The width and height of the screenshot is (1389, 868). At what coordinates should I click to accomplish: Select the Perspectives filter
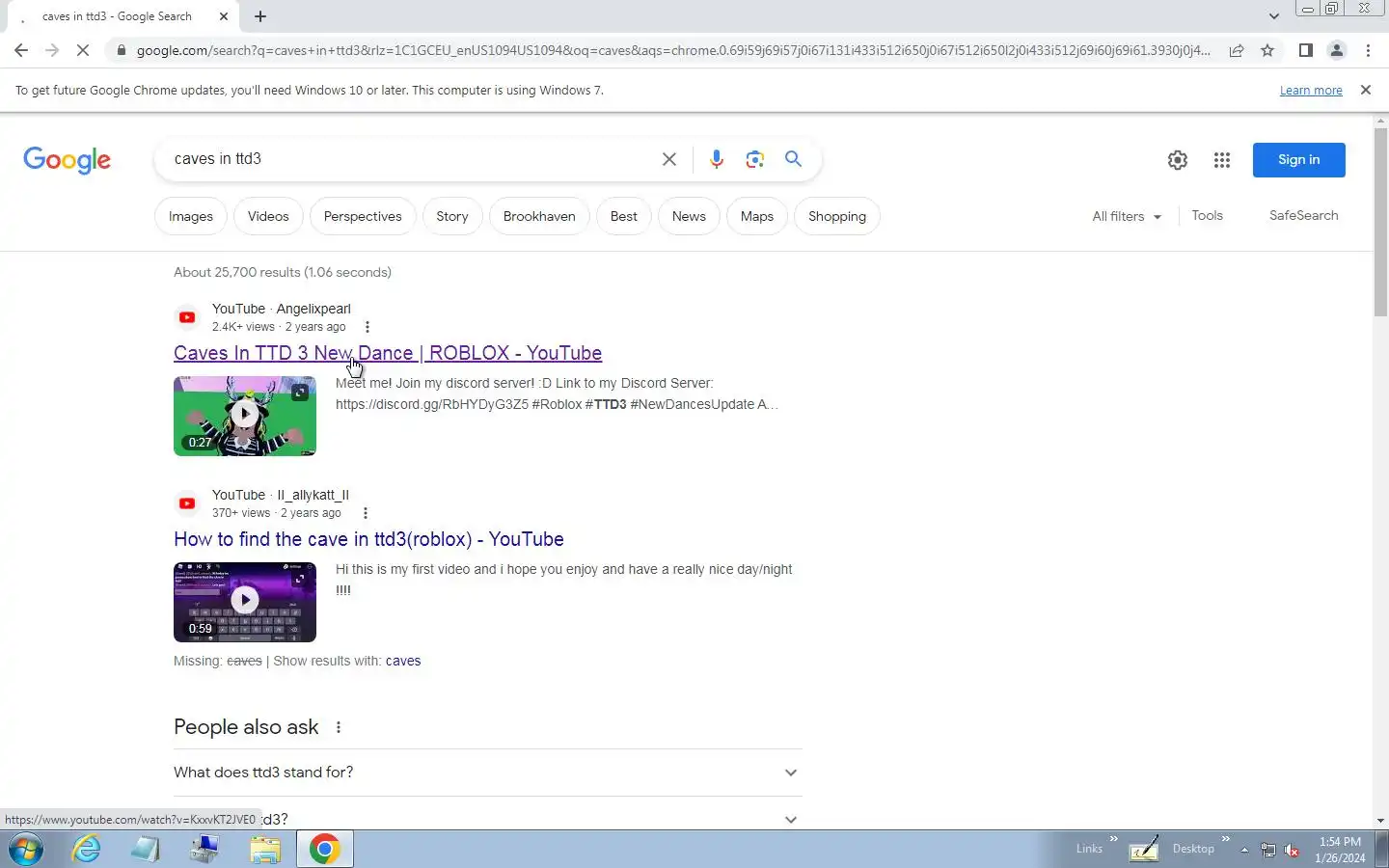363,216
